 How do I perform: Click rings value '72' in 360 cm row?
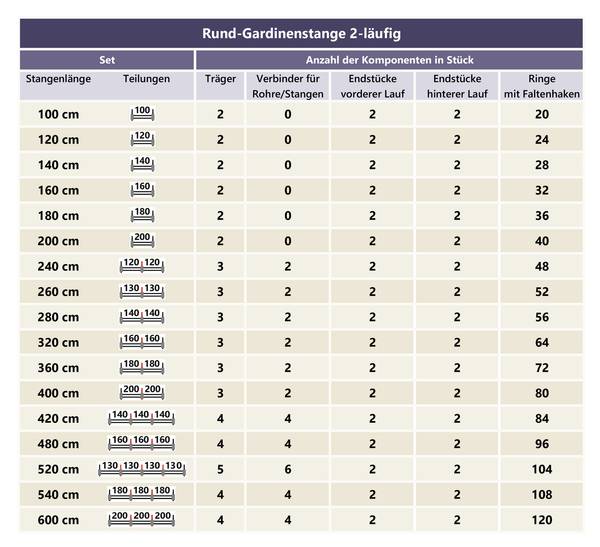(x=542, y=367)
